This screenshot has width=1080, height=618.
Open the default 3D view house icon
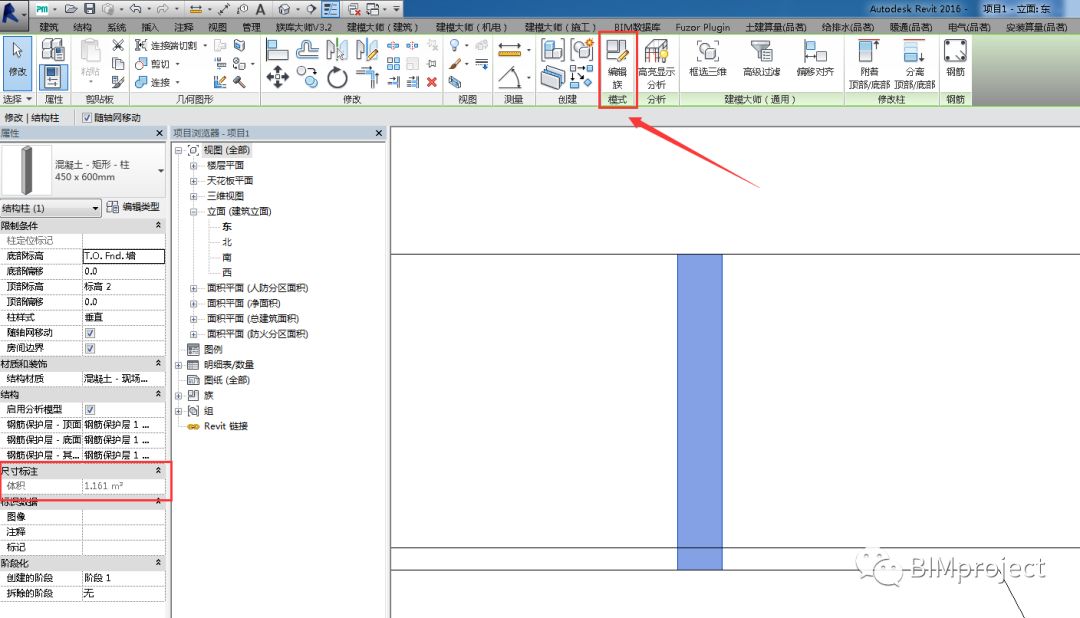click(284, 9)
